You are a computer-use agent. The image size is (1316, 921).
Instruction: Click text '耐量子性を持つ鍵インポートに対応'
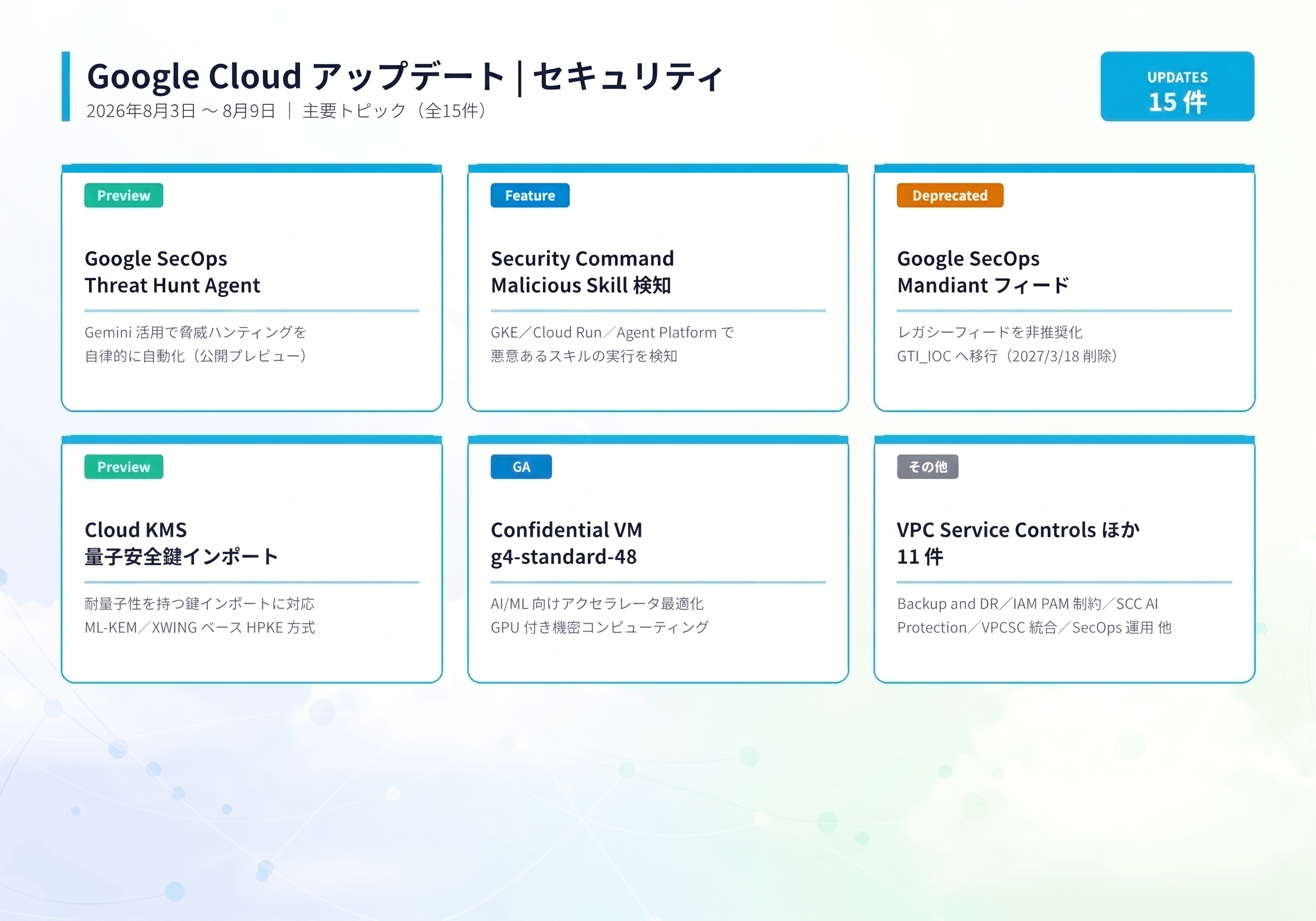pos(199,604)
